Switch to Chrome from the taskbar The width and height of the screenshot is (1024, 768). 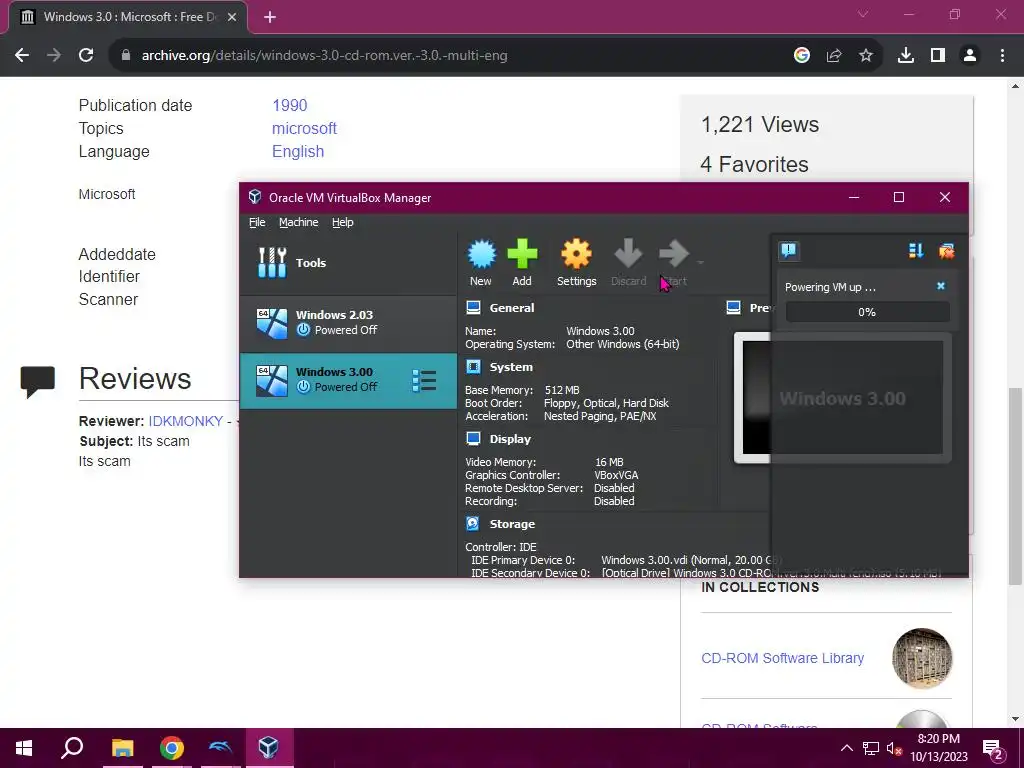point(172,748)
